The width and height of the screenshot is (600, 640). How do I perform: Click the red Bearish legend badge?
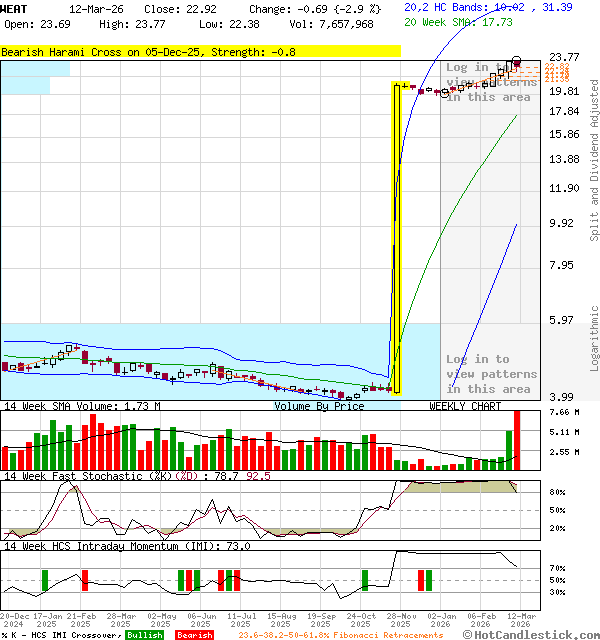[194, 635]
